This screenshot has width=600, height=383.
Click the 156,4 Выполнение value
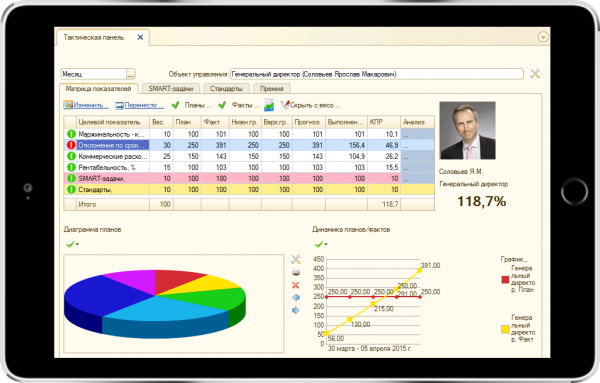[x=357, y=145]
